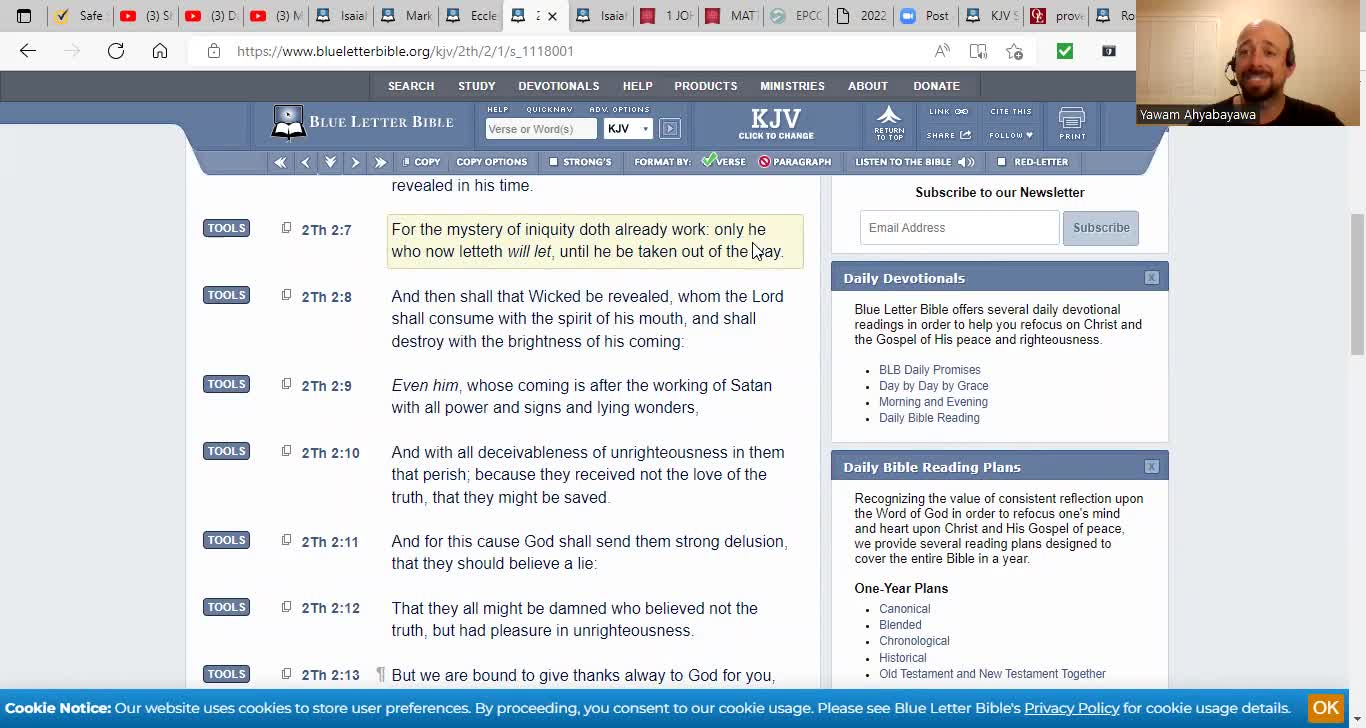Go to previous chapter left arrow
Viewport: 1366px width, 728px height.
pyautogui.click(x=306, y=162)
